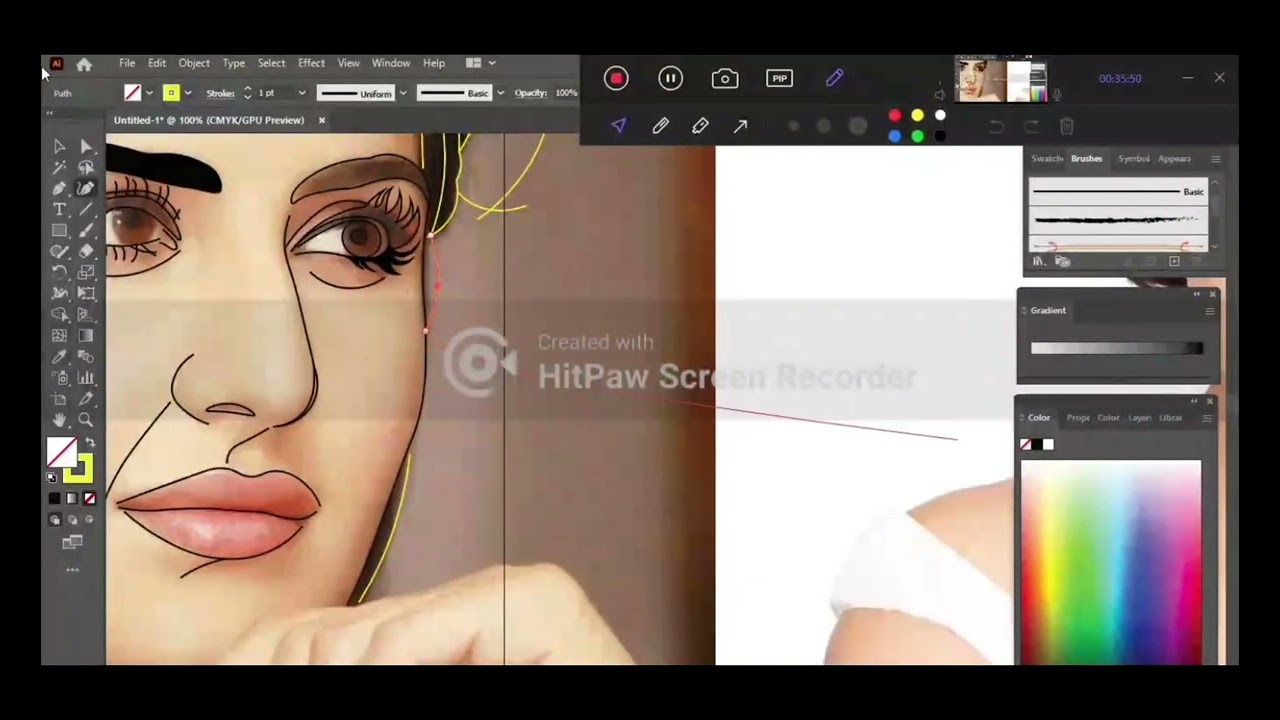Toggle the HitPaw drawing pencil
Screen dimensions: 1280x720
pos(834,78)
